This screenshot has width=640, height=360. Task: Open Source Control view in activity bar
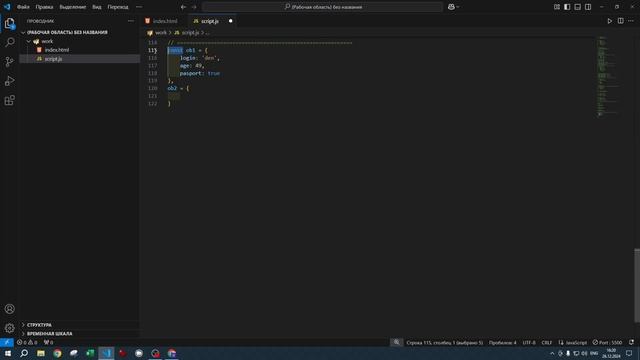coord(9,62)
